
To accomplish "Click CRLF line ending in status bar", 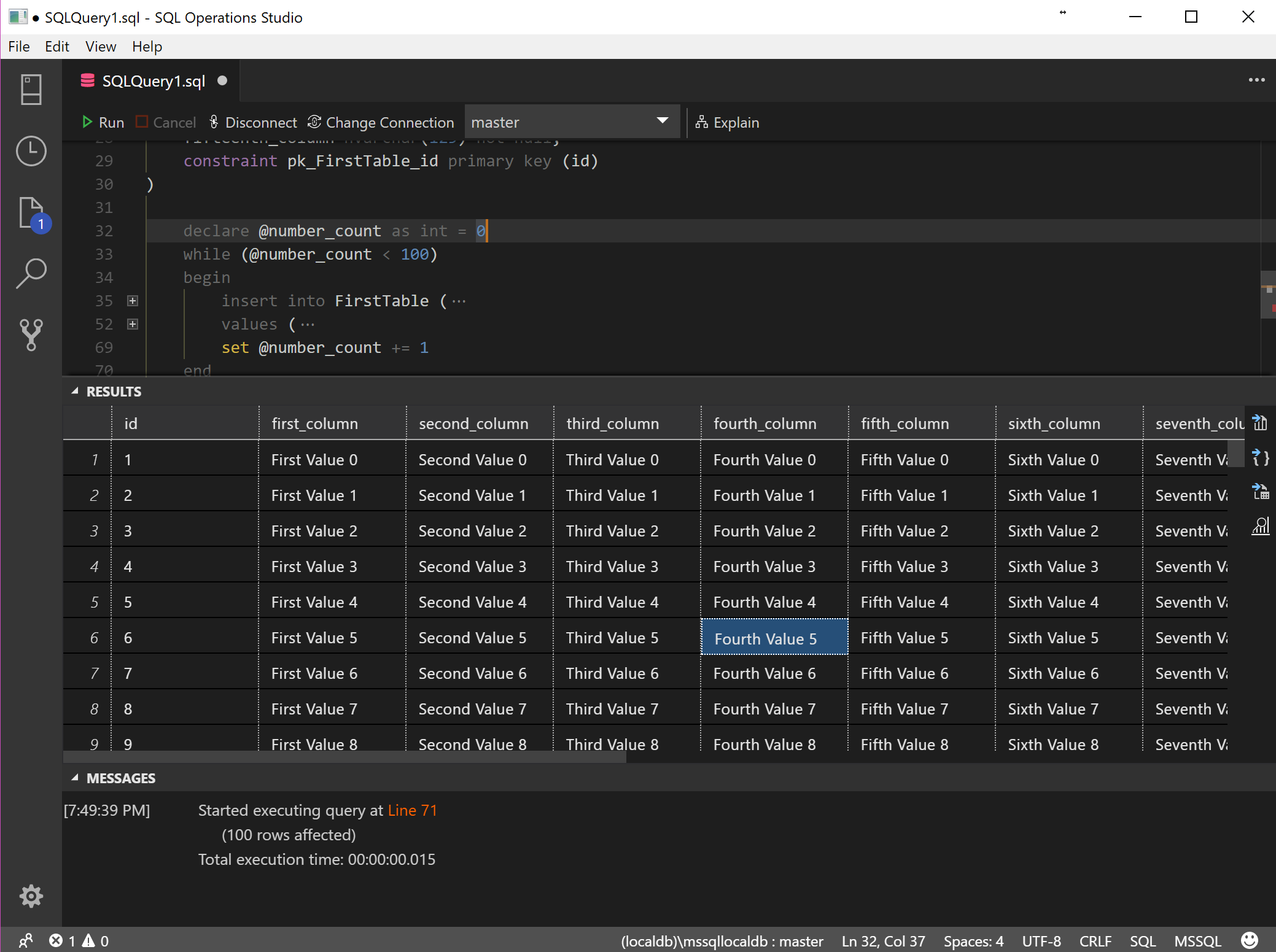I will point(1095,941).
